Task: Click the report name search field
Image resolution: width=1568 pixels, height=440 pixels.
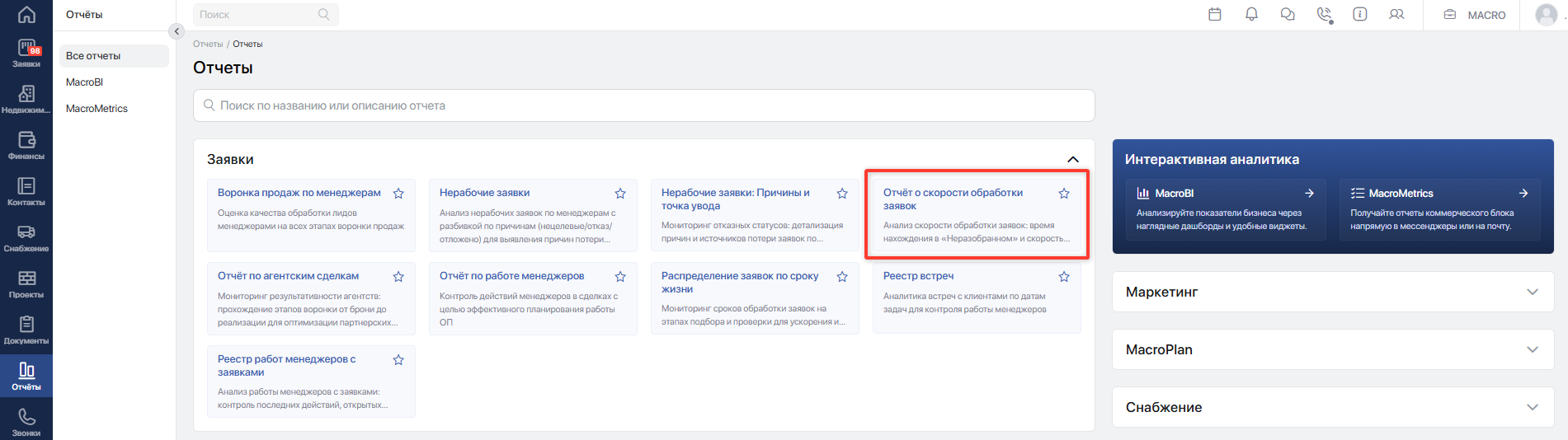Action: tap(644, 105)
